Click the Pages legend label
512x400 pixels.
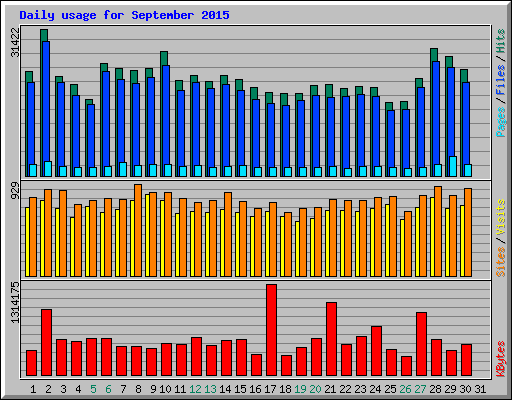click(501, 122)
